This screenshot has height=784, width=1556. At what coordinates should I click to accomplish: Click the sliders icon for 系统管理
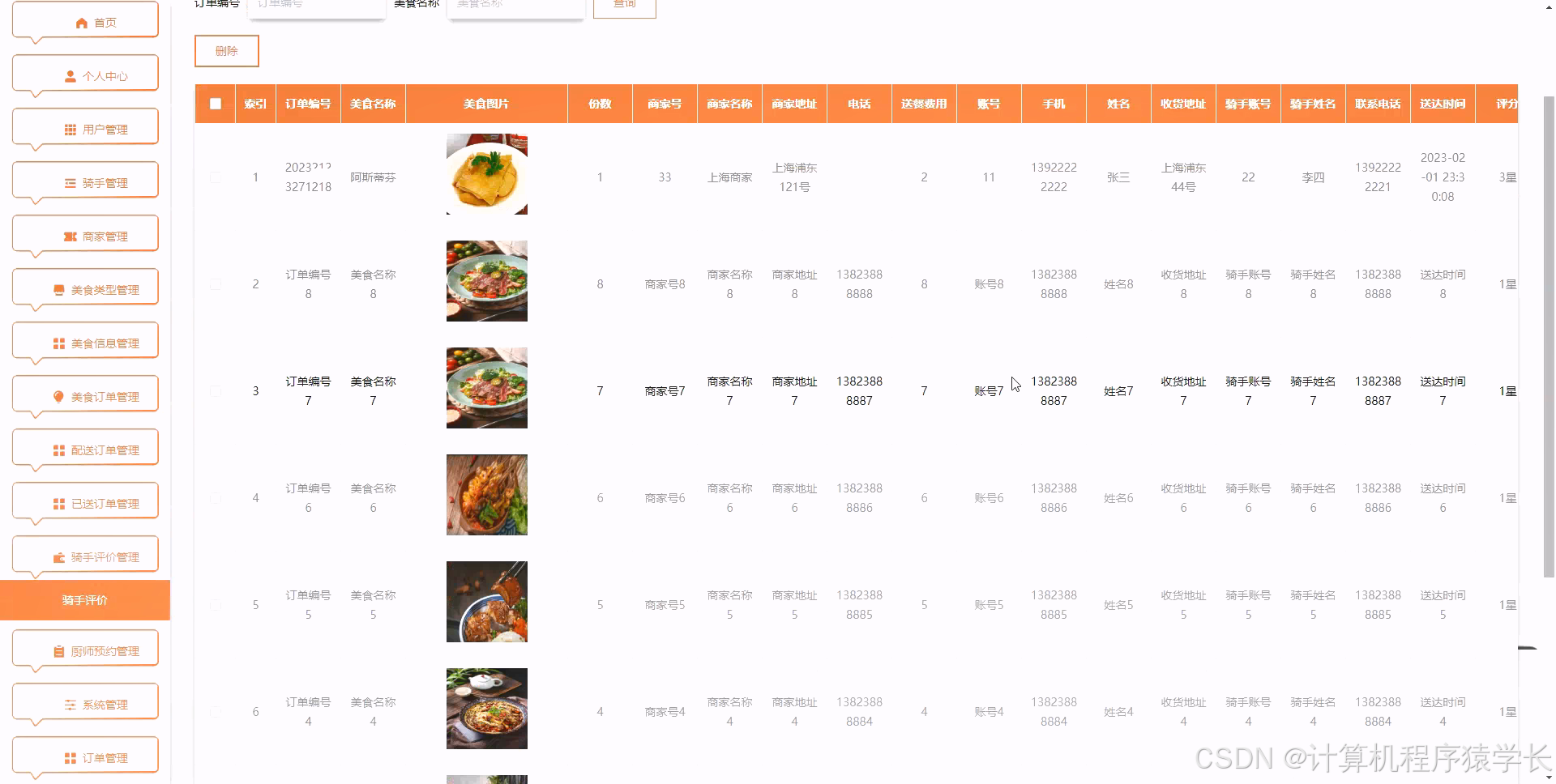point(70,705)
